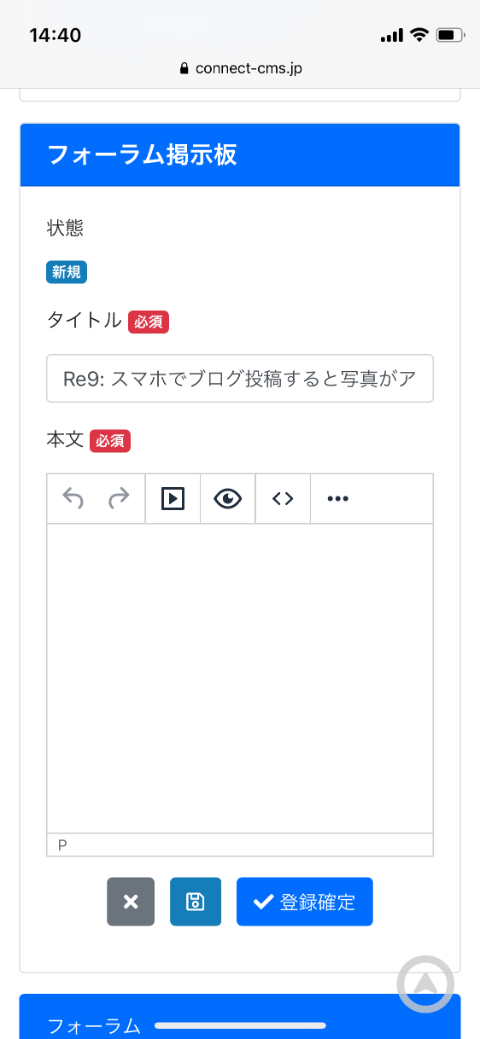
Task: Click the フォーラム panel heading at the bottom
Action: tap(94, 1026)
